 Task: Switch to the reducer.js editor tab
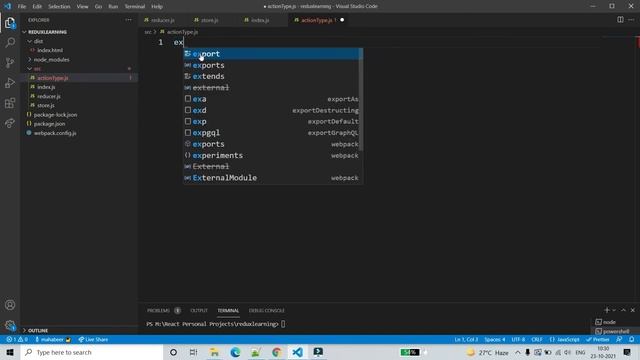(x=162, y=20)
